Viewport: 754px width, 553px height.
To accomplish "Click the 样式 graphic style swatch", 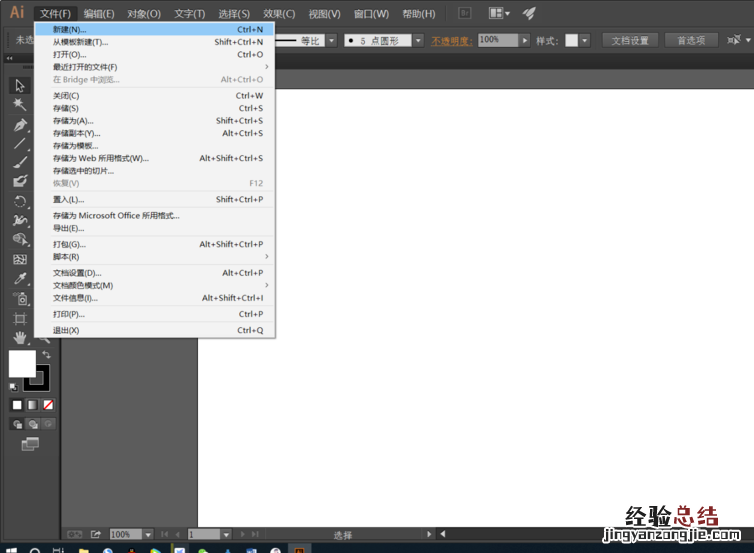I will [x=571, y=40].
